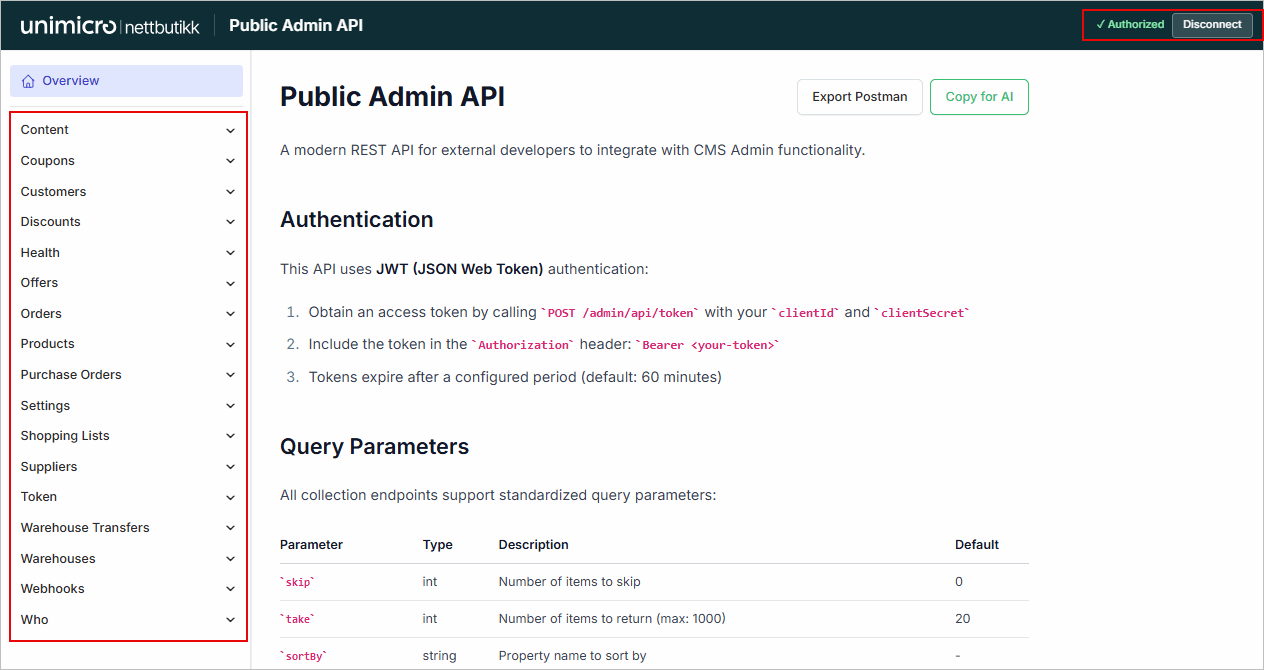Viewport: 1264px width, 670px height.
Task: Click 'Number of items to skip' description
Action: tap(570, 582)
